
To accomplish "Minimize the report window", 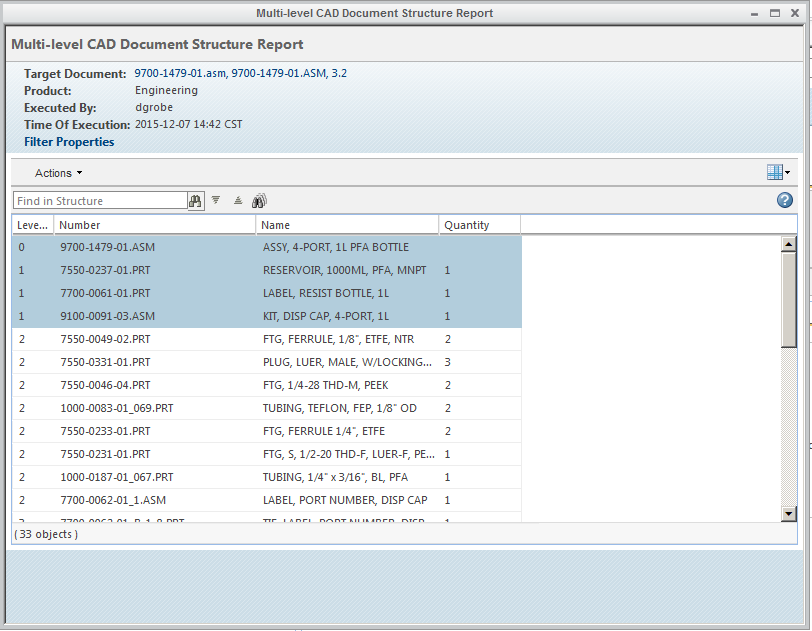I will click(755, 13).
